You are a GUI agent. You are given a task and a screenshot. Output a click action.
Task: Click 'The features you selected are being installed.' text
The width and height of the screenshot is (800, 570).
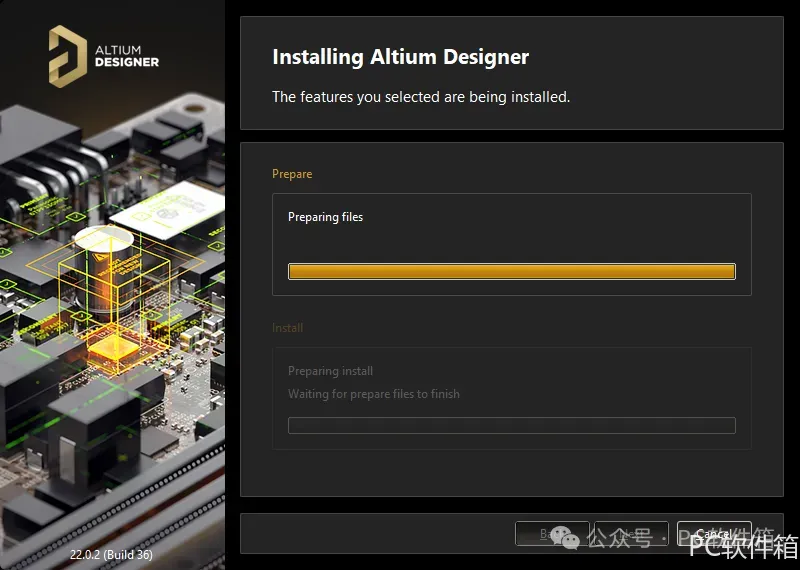tap(421, 96)
